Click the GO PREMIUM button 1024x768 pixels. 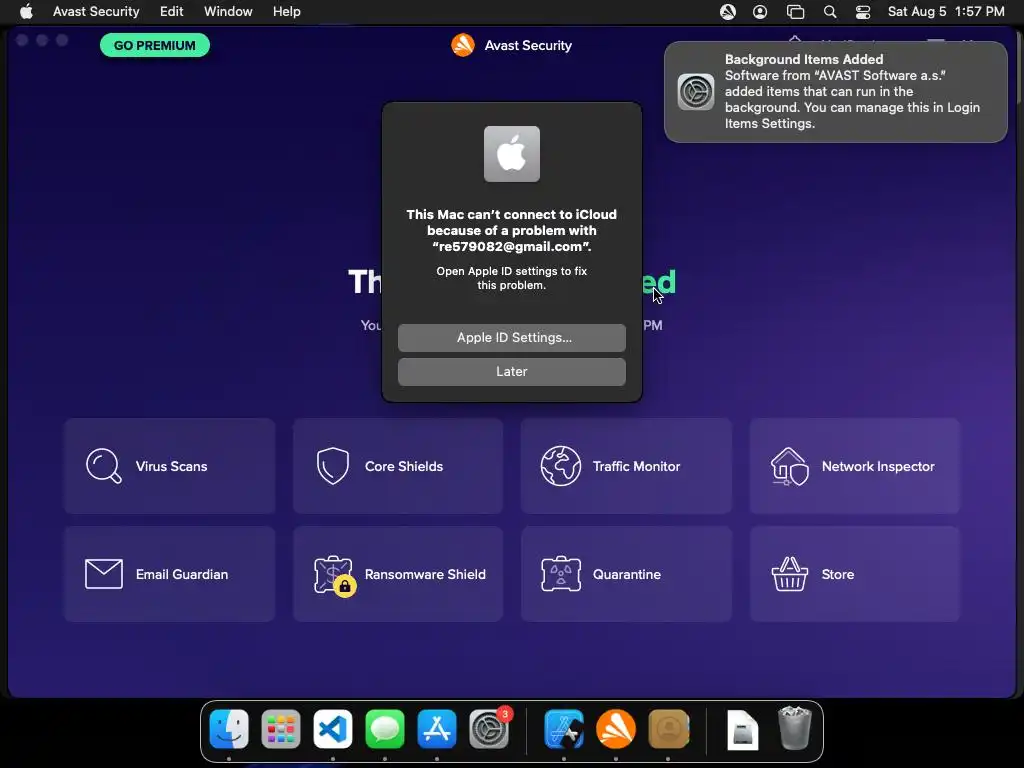tap(155, 45)
